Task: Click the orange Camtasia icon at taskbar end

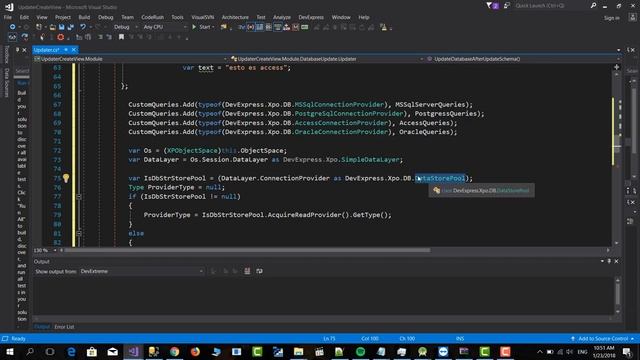Action: 505,351
